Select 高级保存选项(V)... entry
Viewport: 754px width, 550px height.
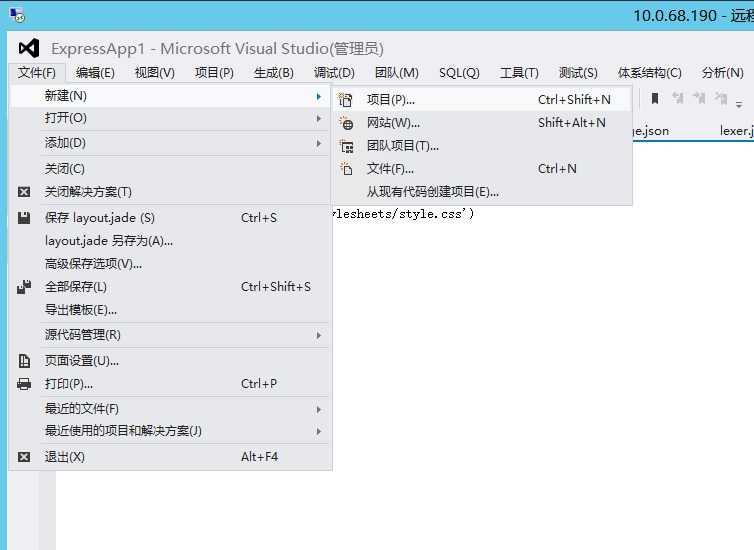[171, 264]
